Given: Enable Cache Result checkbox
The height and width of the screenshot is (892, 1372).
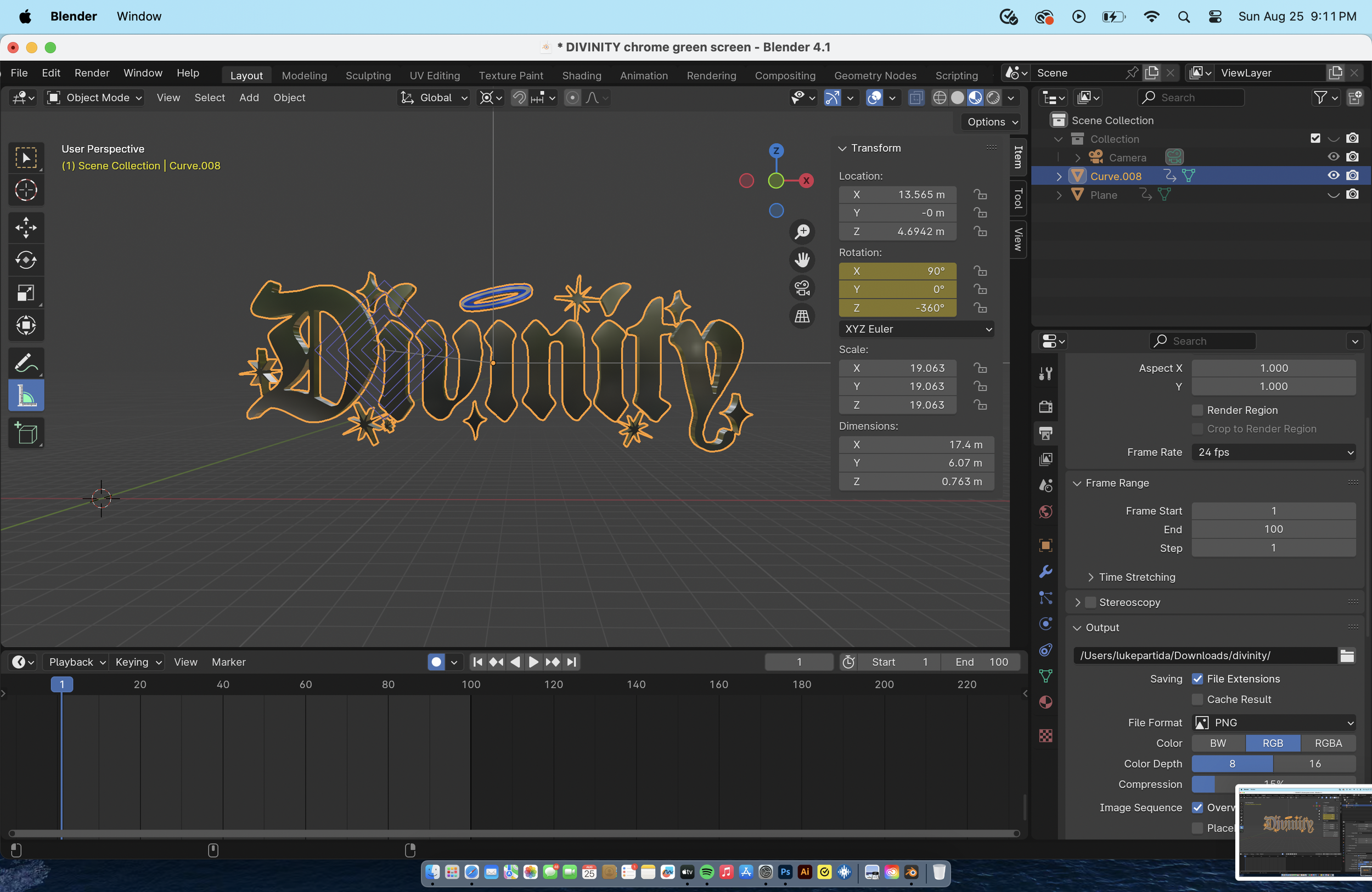Looking at the screenshot, I should 1197,699.
